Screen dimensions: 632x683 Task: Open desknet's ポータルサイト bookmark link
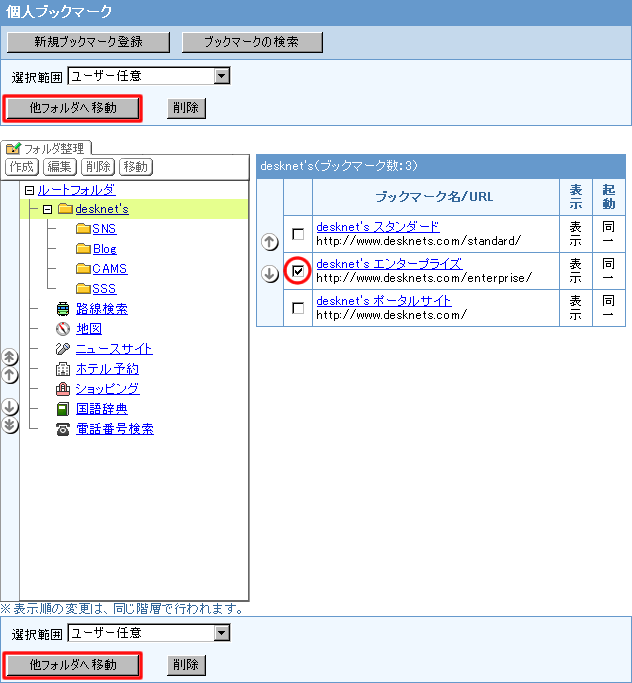(x=384, y=301)
